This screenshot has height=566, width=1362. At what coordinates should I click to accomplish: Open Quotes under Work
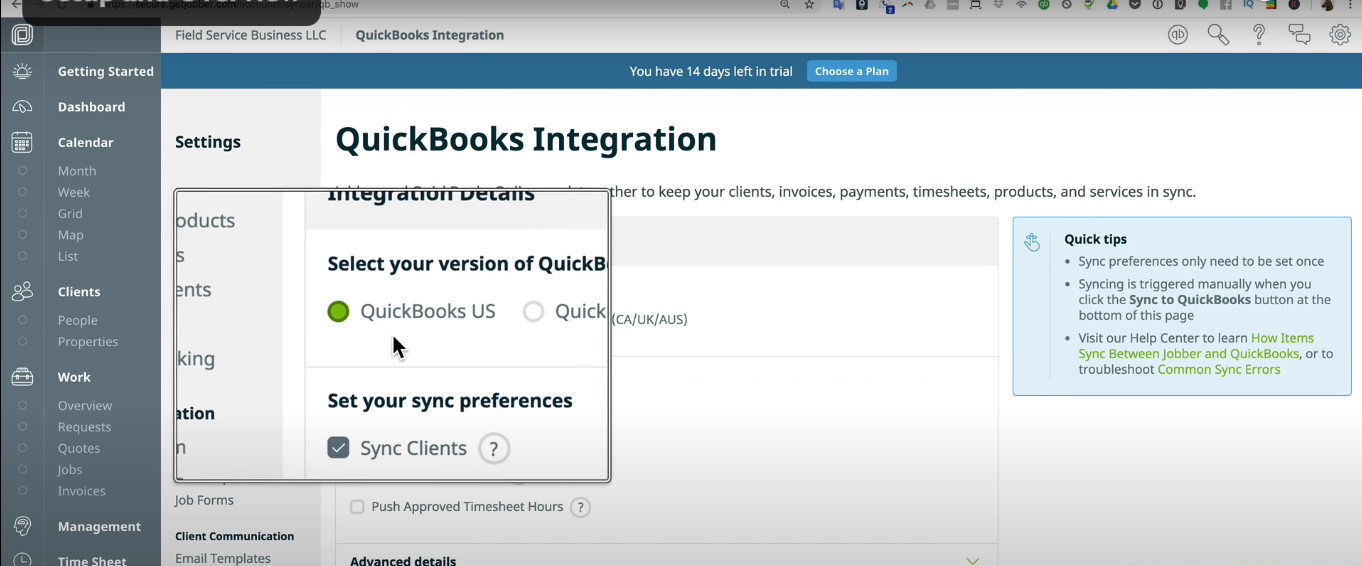(x=79, y=448)
